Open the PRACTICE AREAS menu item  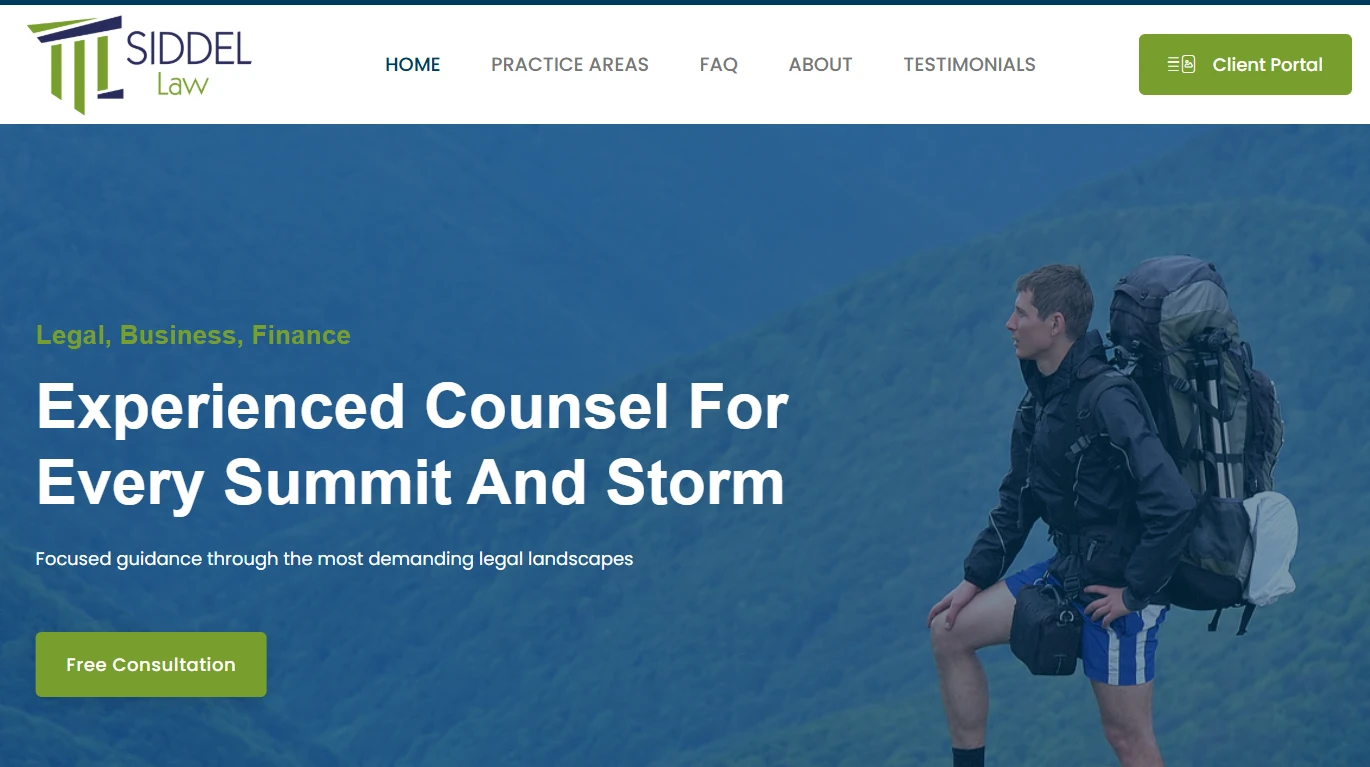coord(570,65)
